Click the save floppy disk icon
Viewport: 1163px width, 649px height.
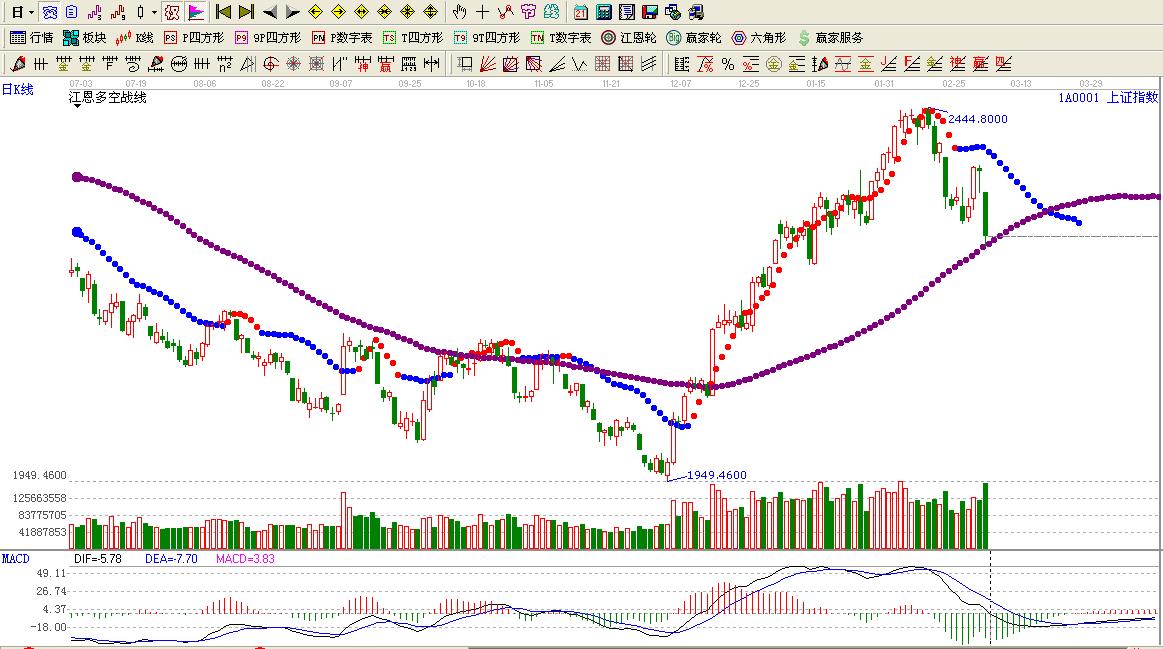coord(650,12)
